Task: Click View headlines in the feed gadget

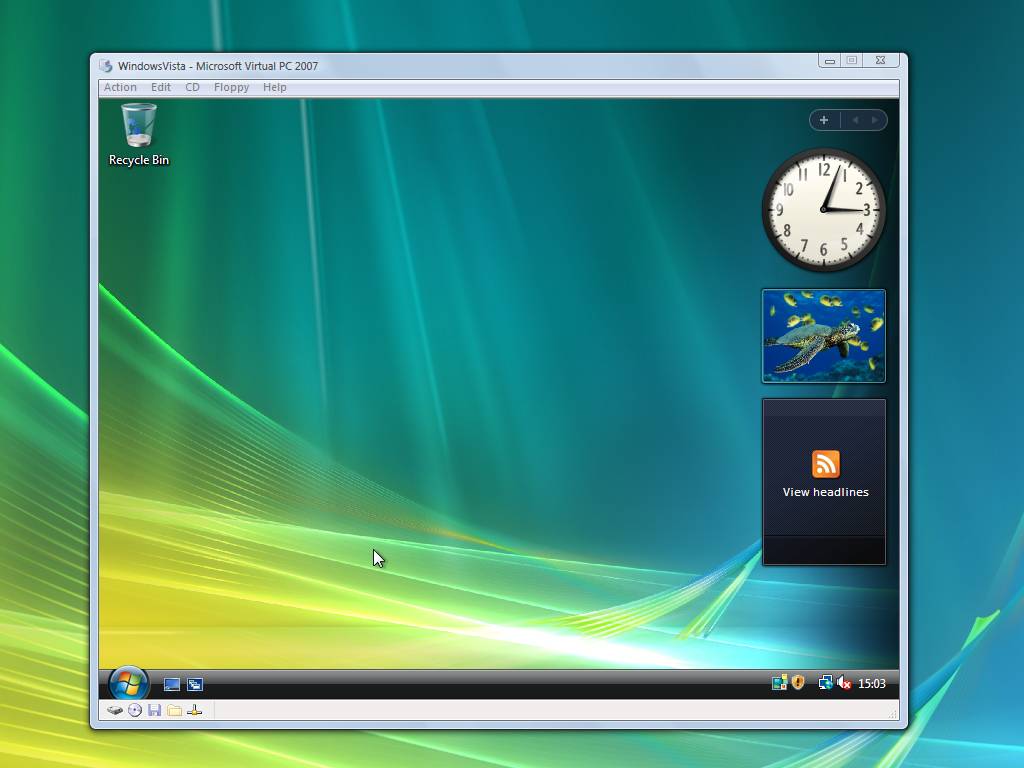Action: coord(825,491)
